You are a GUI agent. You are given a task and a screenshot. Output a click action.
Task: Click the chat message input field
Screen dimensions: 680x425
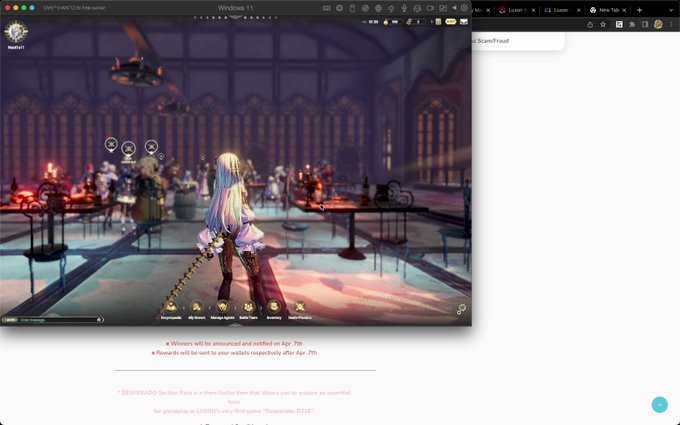pyautogui.click(x=58, y=320)
